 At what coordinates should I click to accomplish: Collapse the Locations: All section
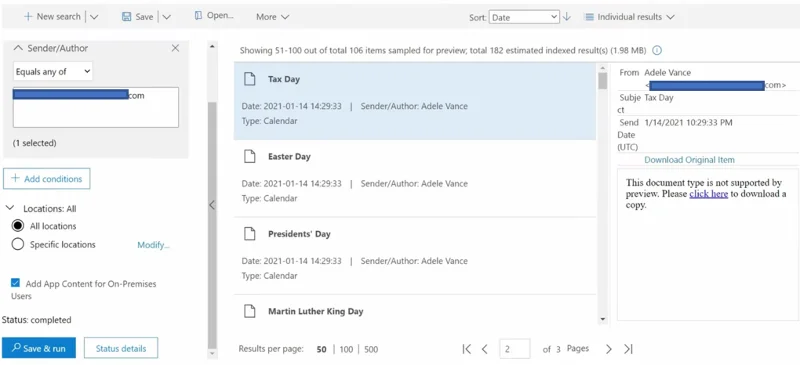tap(10, 208)
